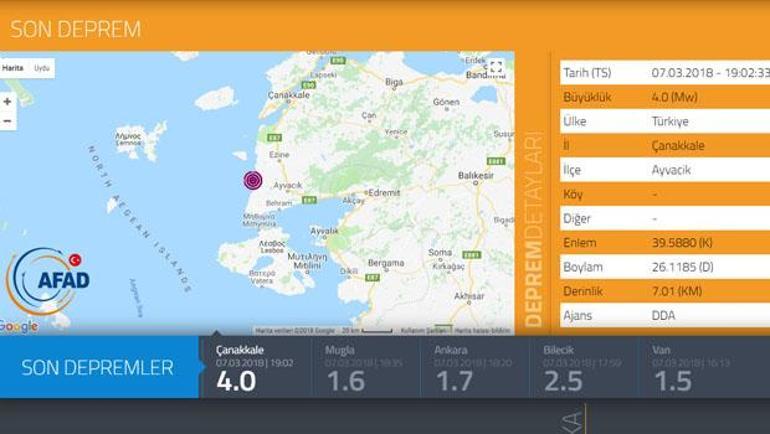Screen dimensions: 770x434
Task: Select the Çanakkale 4.0 earthquake entry
Action: (255, 367)
